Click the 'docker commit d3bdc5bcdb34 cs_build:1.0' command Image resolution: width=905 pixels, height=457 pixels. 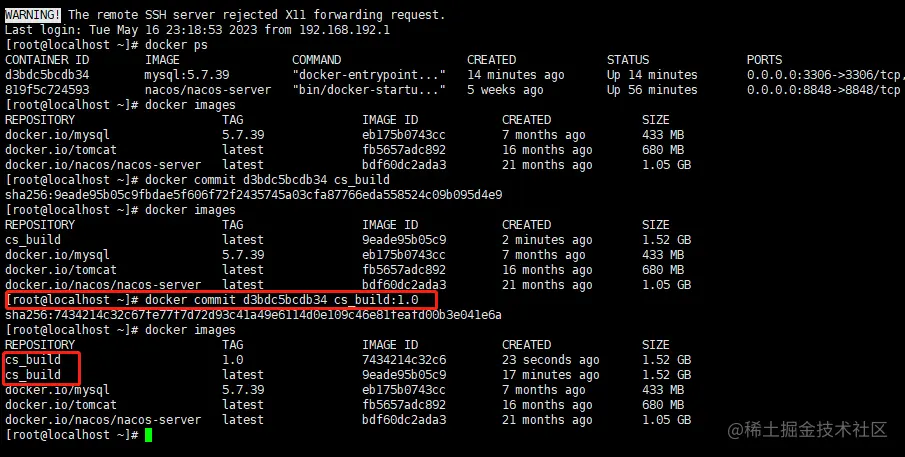[x=282, y=300]
